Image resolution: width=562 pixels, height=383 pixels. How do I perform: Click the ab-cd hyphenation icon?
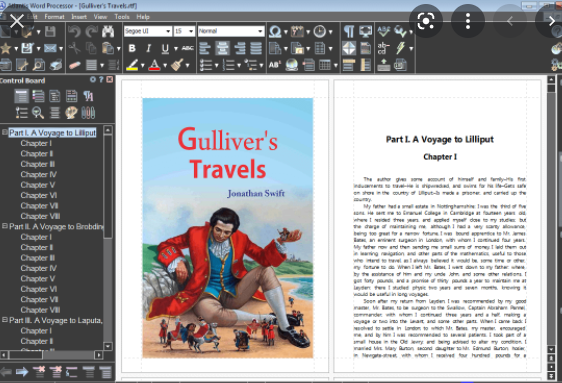click(383, 48)
